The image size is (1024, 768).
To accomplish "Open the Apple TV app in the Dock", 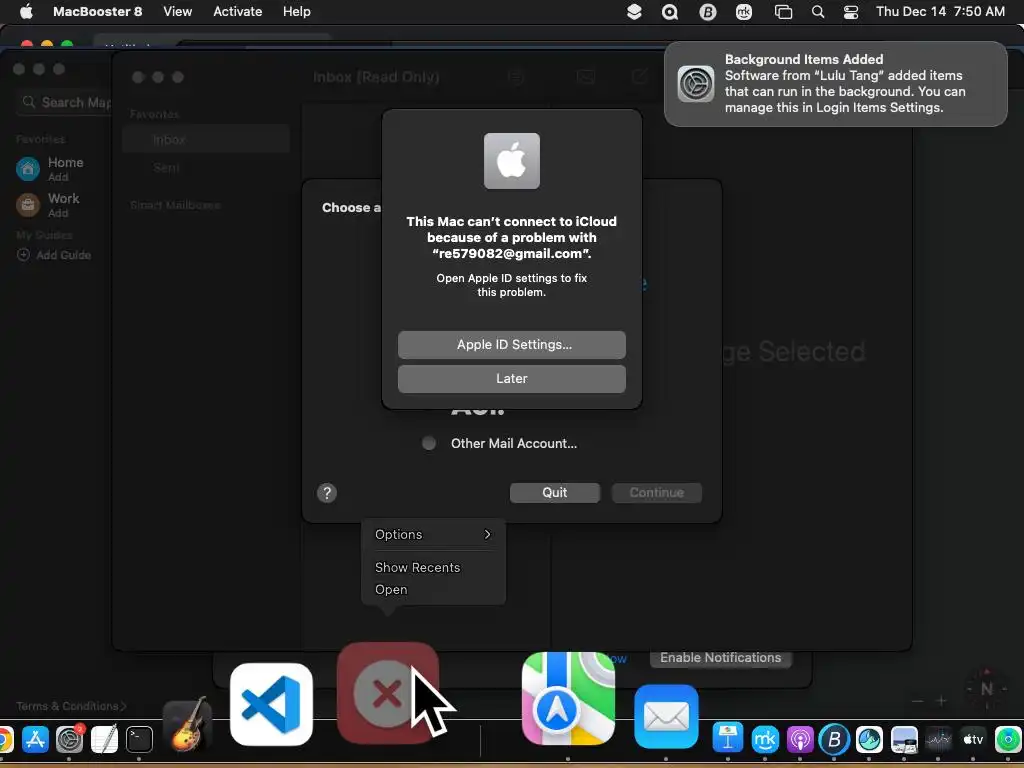I will pos(973,739).
